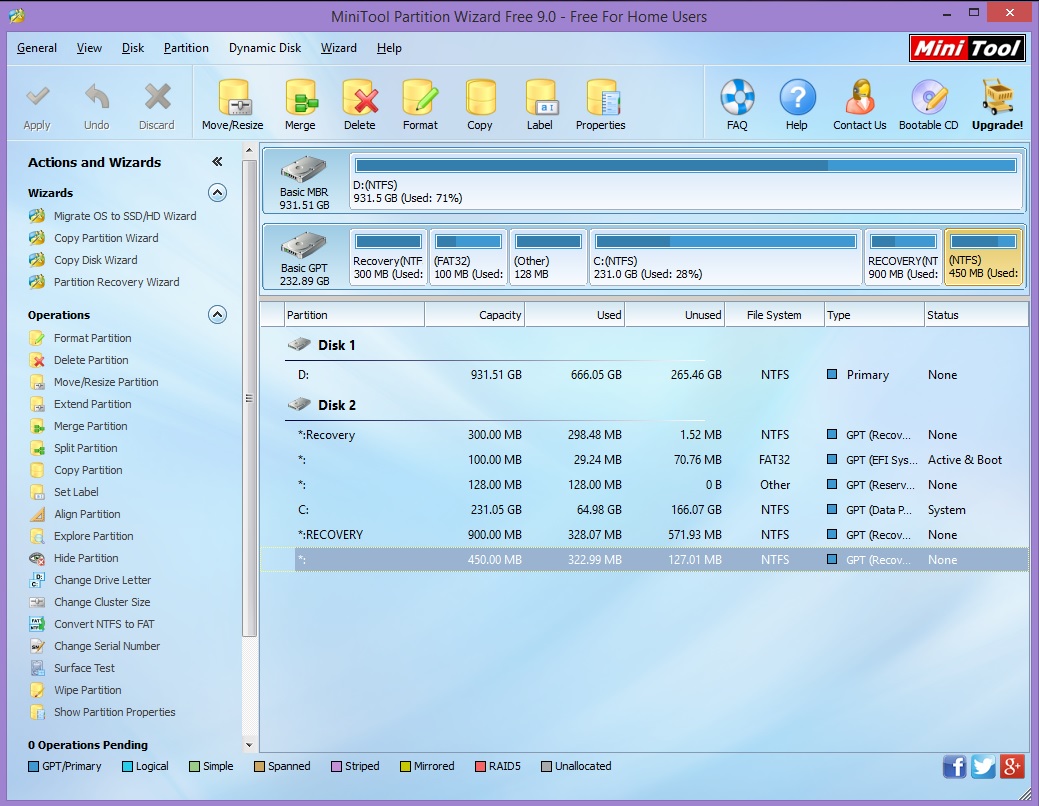Choose Move/Resize Partition in sidebar
Image resolution: width=1039 pixels, height=806 pixels.
click(x=94, y=382)
